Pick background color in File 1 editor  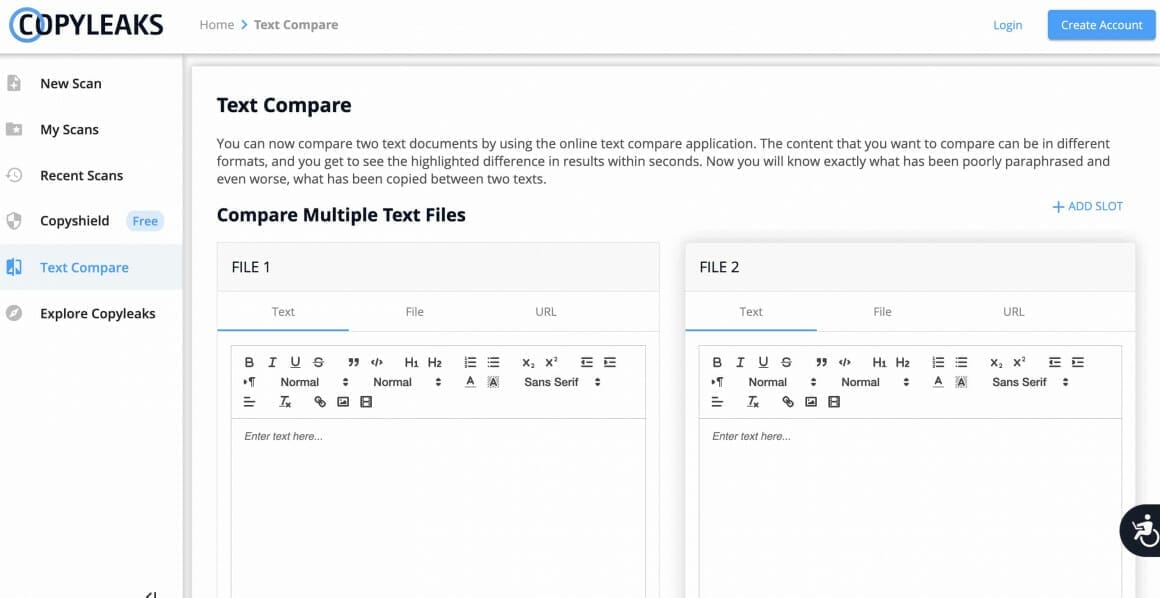493,382
